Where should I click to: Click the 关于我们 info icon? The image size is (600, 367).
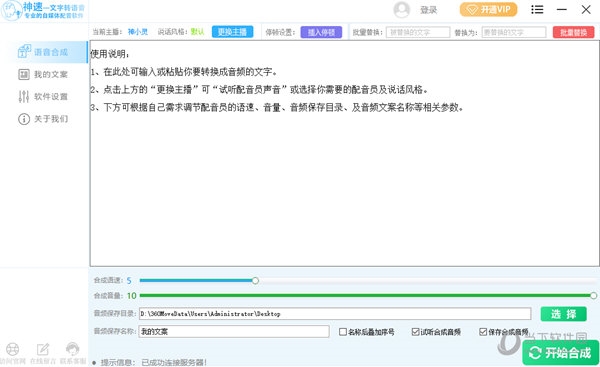point(24,119)
